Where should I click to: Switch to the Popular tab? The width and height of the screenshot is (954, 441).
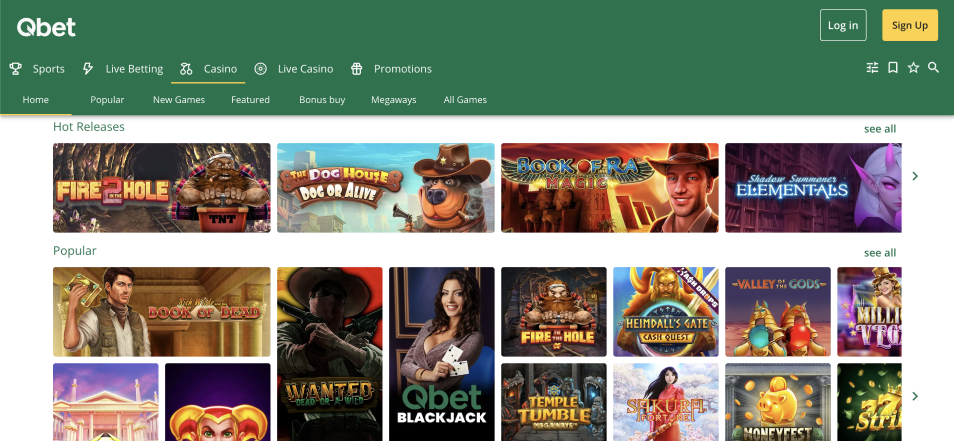107,100
